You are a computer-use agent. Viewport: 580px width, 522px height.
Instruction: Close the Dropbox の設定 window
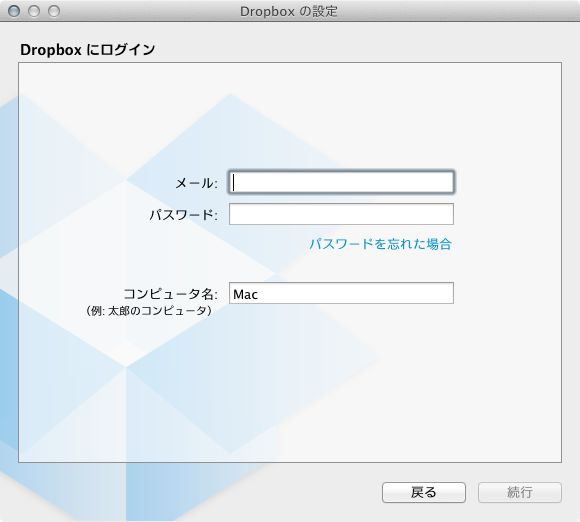[x=14, y=11]
